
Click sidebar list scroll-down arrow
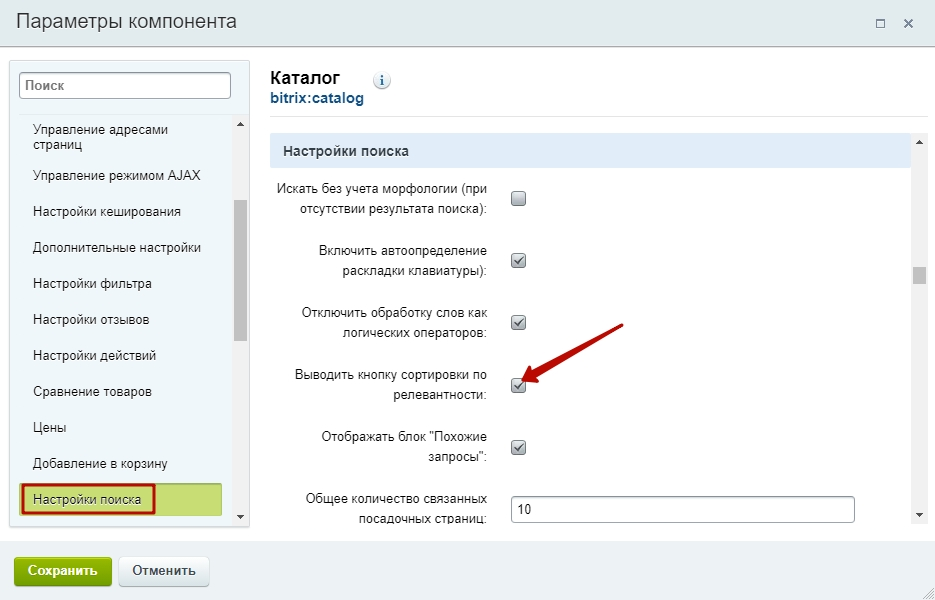[x=240, y=517]
